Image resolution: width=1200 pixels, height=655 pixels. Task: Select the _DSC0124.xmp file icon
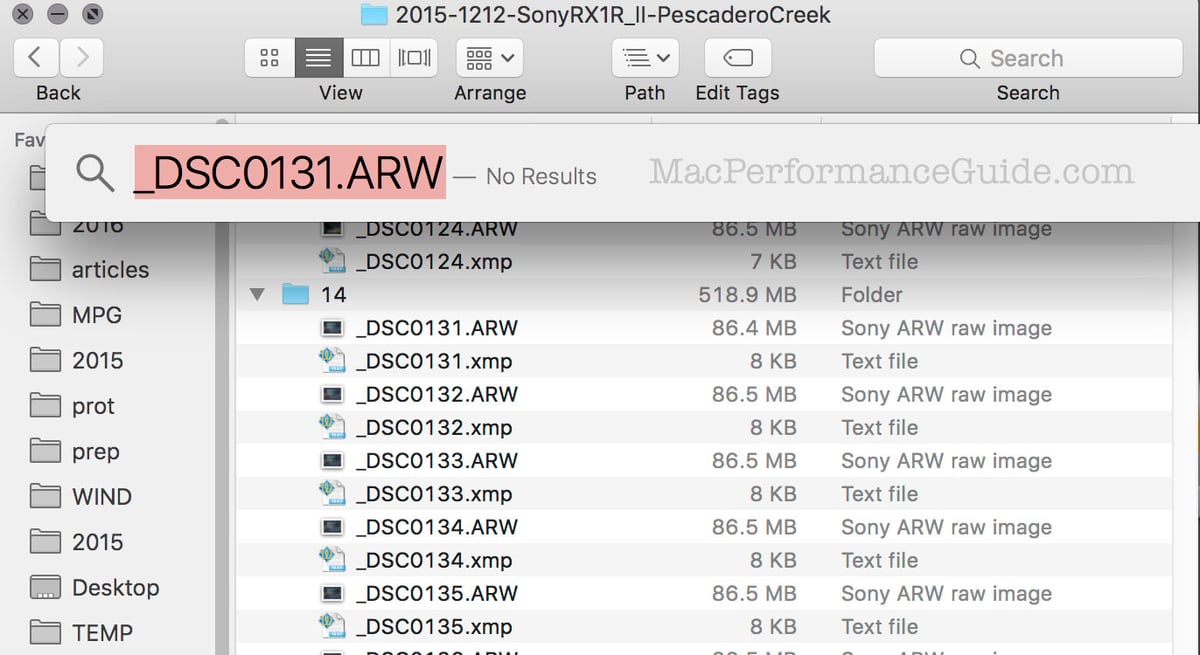coord(332,261)
